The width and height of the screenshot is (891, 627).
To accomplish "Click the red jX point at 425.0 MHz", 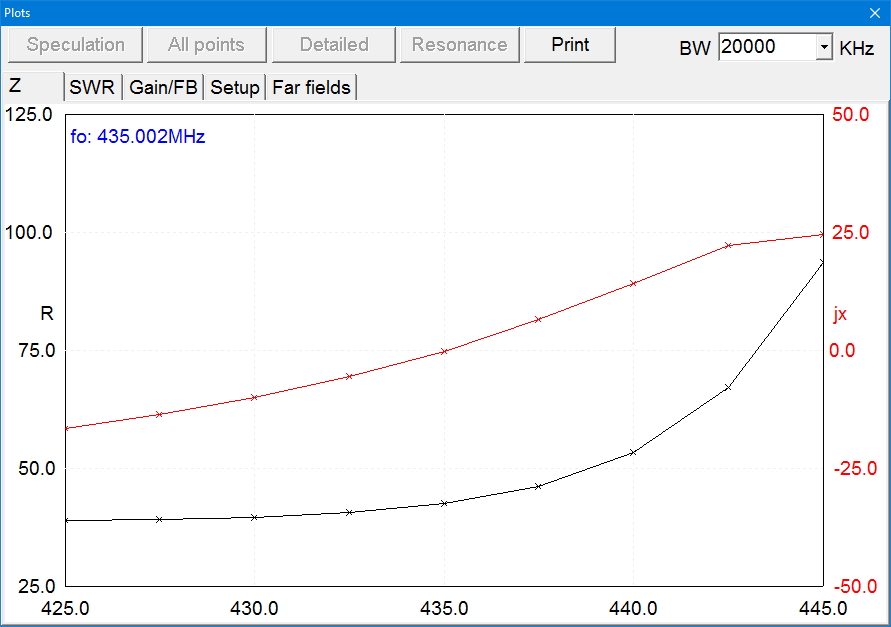I will (65, 428).
